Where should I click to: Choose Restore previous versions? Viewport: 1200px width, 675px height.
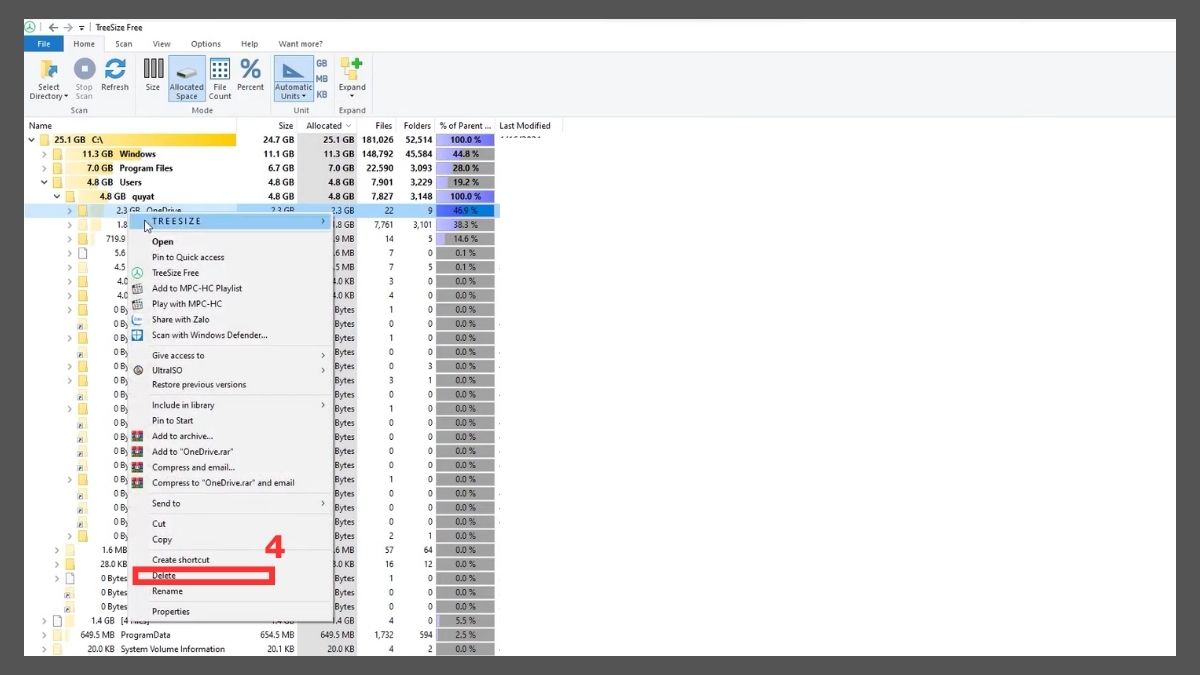230,384
